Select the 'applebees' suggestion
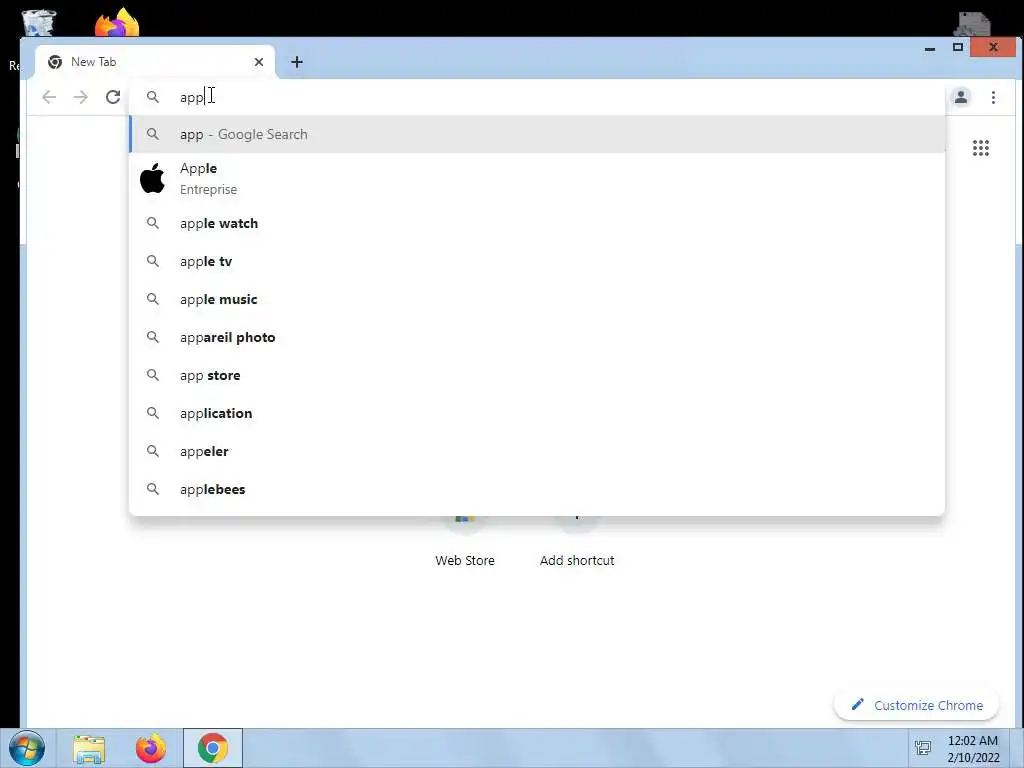Screen dimensions: 1024x768 point(537,489)
